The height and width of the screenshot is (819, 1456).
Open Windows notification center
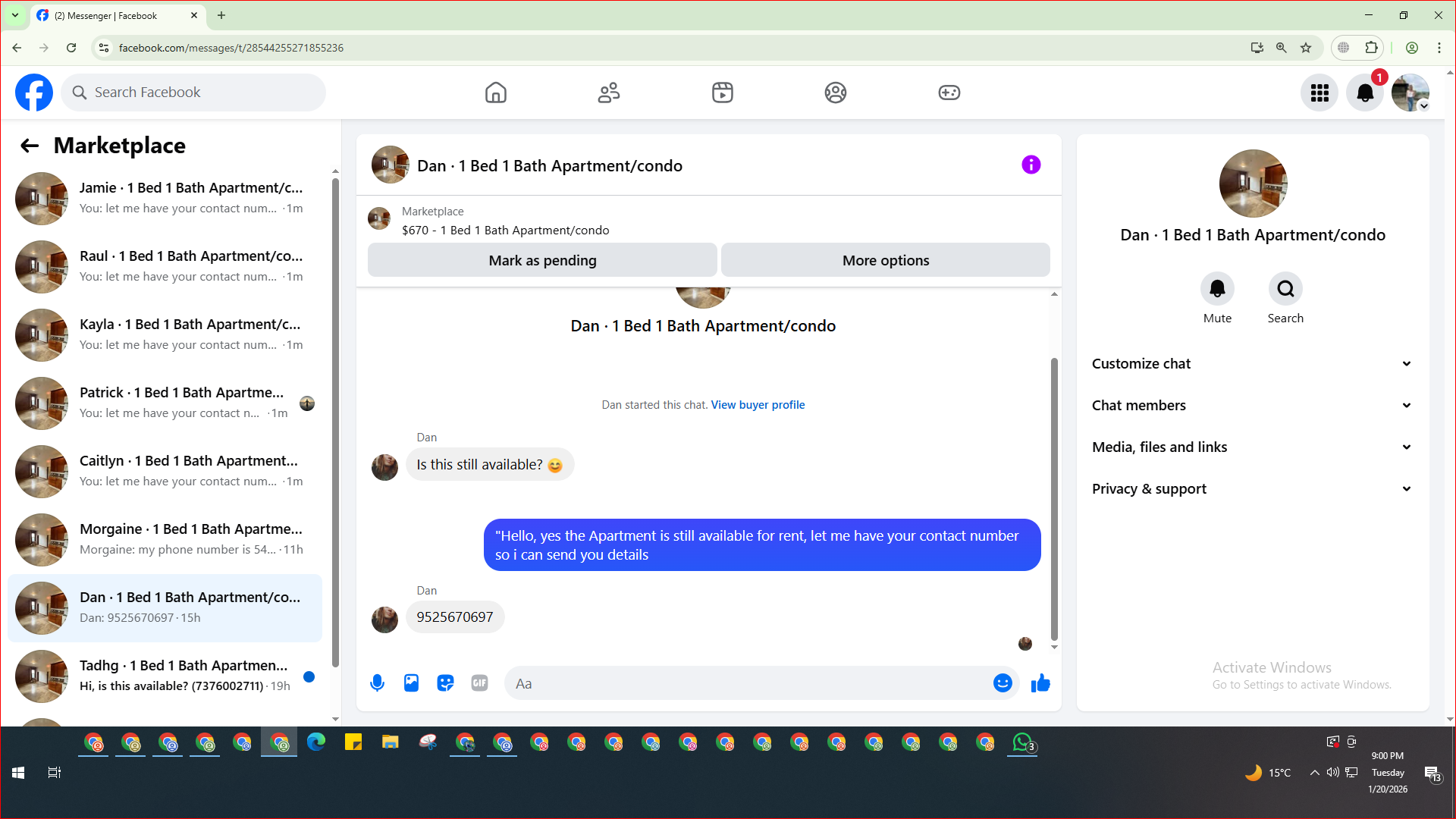[1432, 773]
